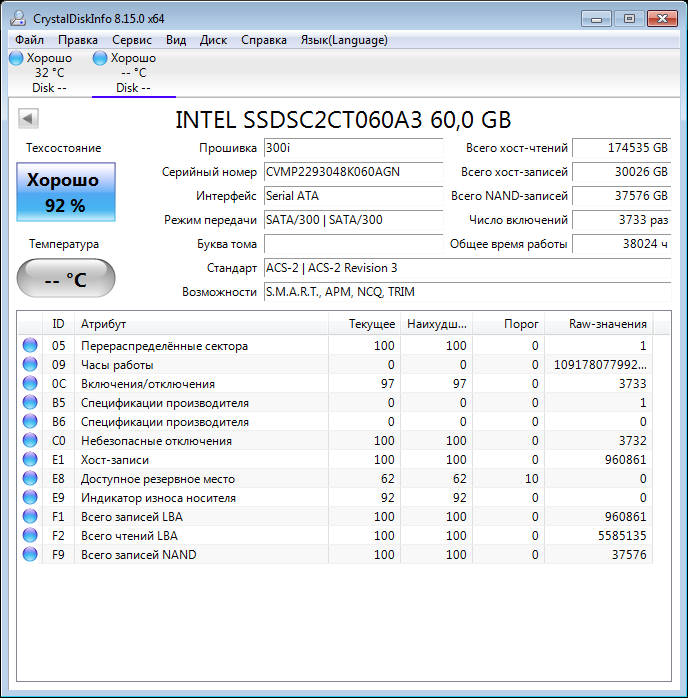The image size is (688, 698).
Task: Click the Прошивка field showing 300i
Action: (353, 148)
